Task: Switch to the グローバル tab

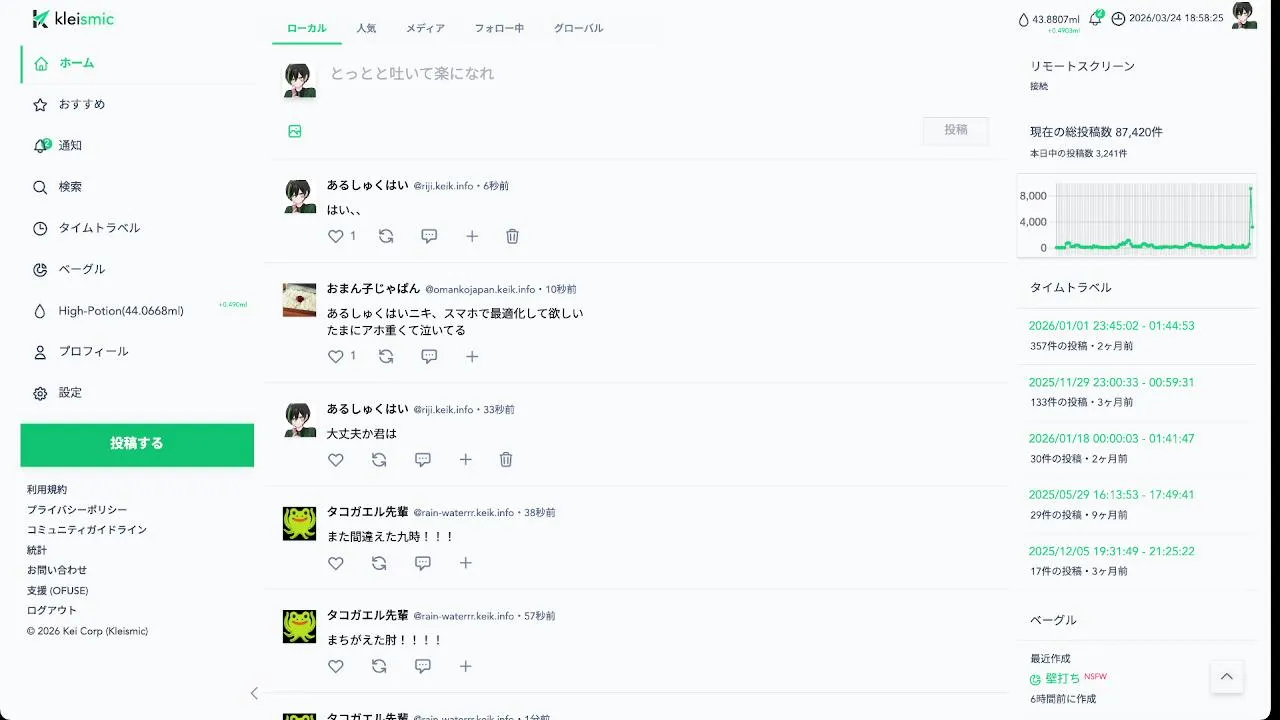Action: pyautogui.click(x=579, y=28)
